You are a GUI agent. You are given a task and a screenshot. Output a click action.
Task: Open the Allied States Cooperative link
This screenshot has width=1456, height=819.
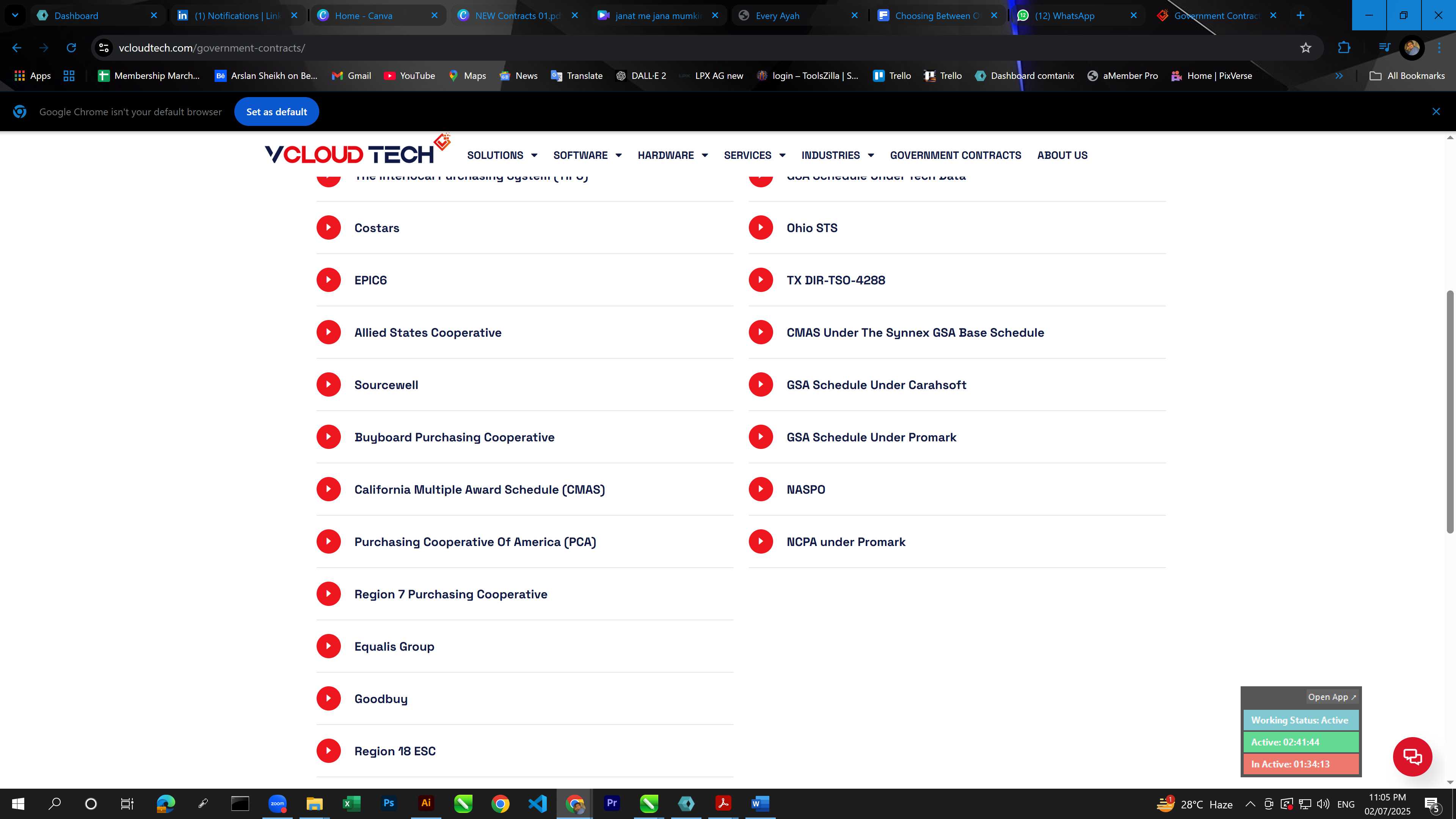click(428, 333)
